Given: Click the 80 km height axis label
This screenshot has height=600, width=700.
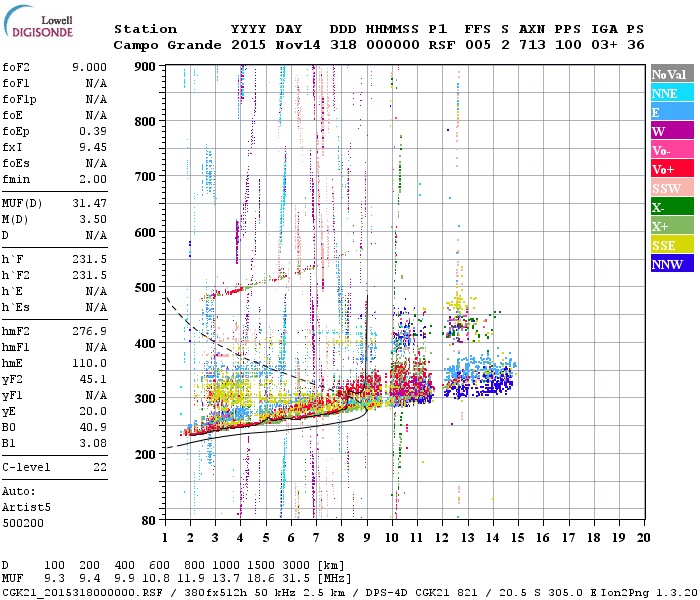Looking at the screenshot, I should pos(149,520).
